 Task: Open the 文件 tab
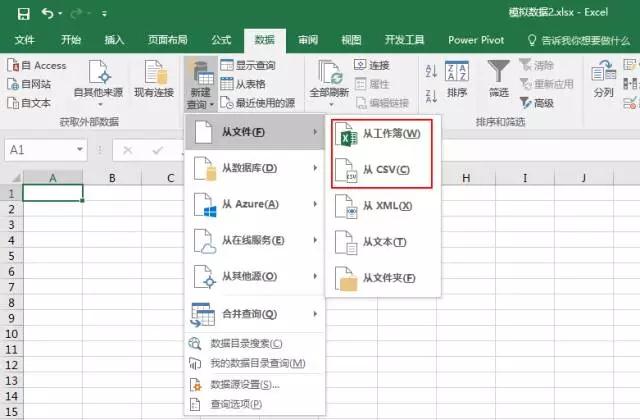(x=24, y=40)
